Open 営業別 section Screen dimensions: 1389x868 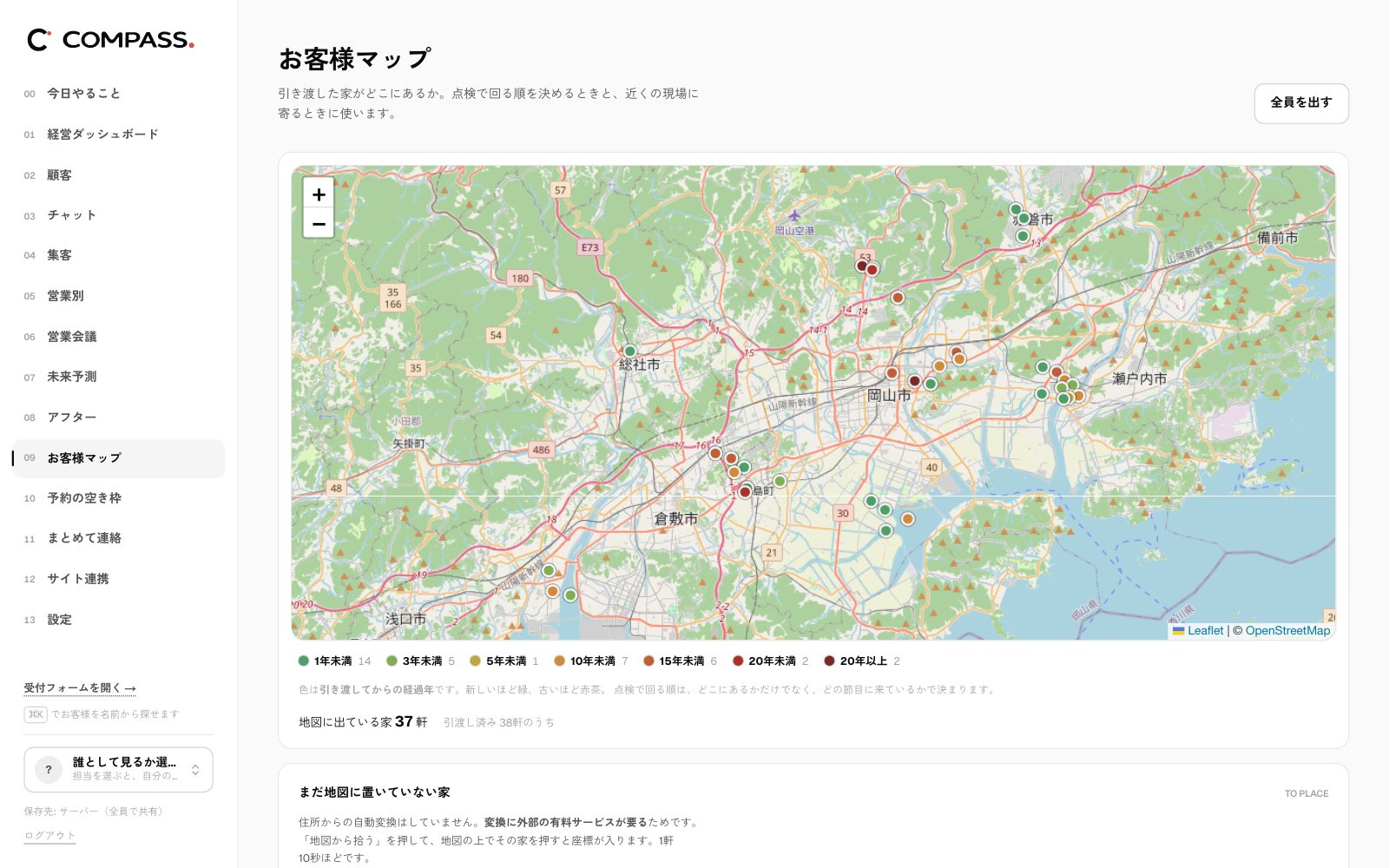[118, 296]
